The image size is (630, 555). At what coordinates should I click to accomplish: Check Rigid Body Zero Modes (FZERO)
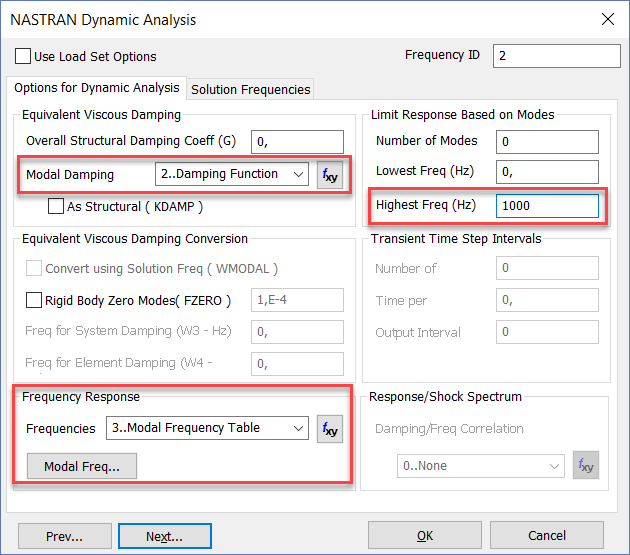click(x=34, y=300)
